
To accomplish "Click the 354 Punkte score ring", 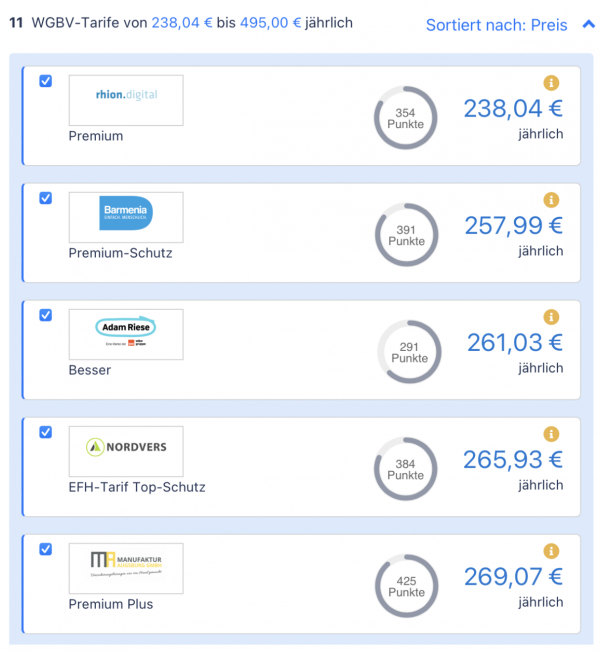I will pos(406,118).
